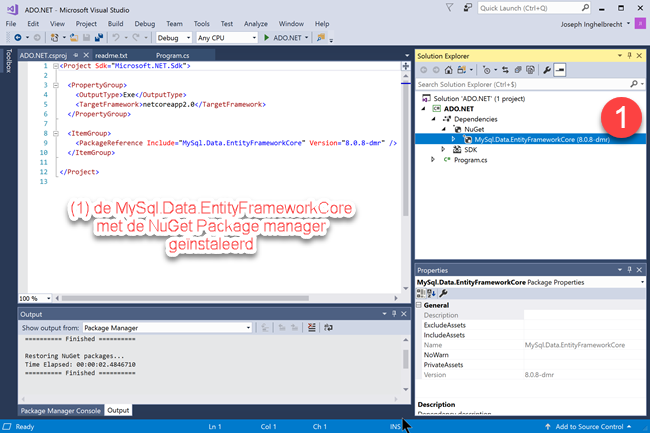Click Solution Explorer Properties wrench icon
Image resolution: width=650 pixels, height=433 pixels.
point(547,70)
